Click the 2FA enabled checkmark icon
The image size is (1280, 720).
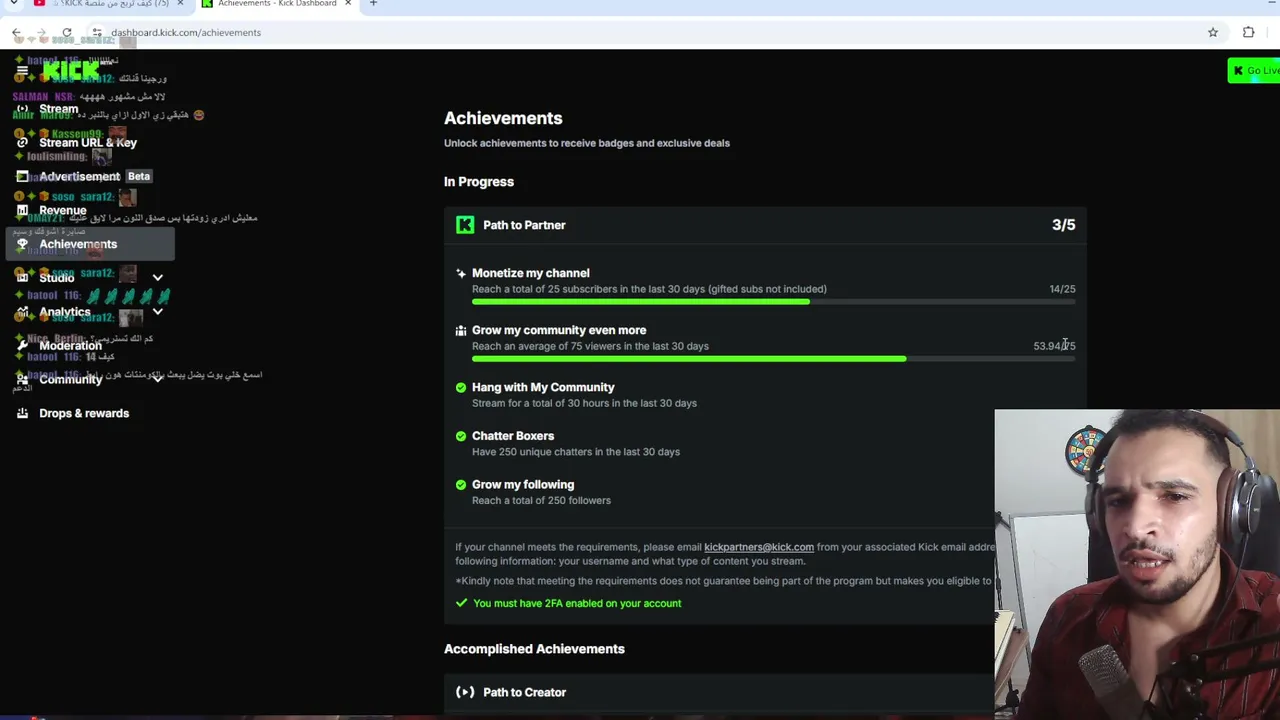461,603
